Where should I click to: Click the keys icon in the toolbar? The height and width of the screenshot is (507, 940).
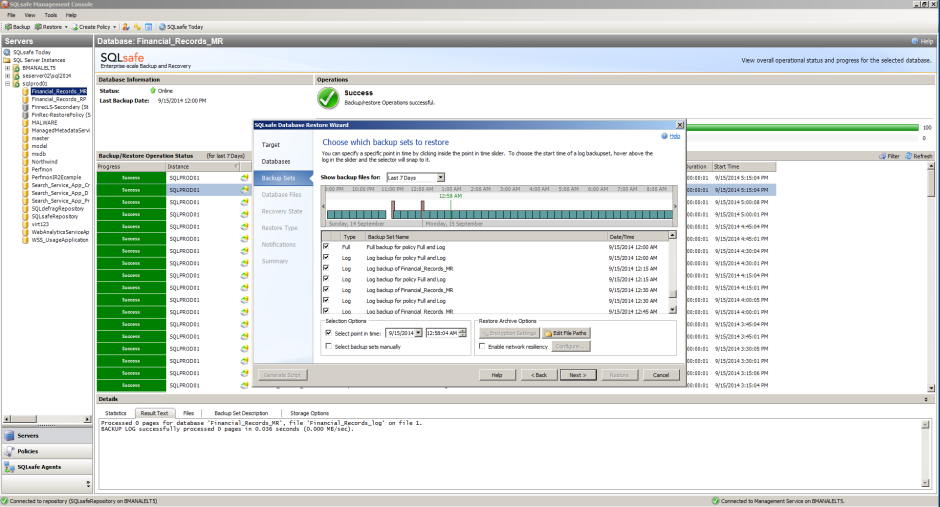point(137,27)
